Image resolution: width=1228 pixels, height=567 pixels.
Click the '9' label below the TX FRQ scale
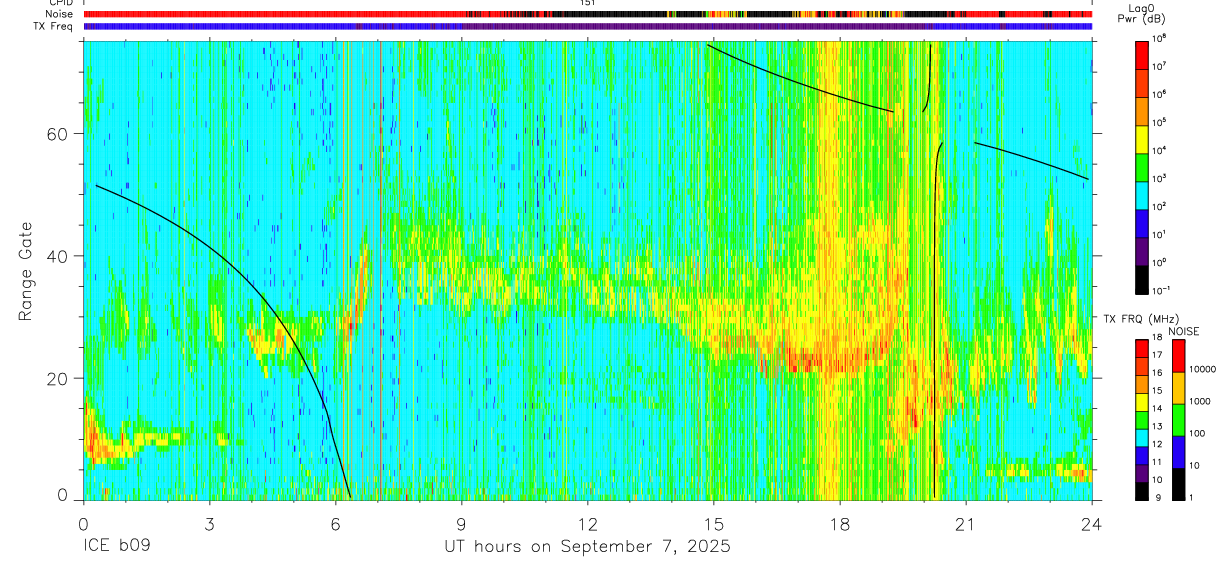[1158, 497]
